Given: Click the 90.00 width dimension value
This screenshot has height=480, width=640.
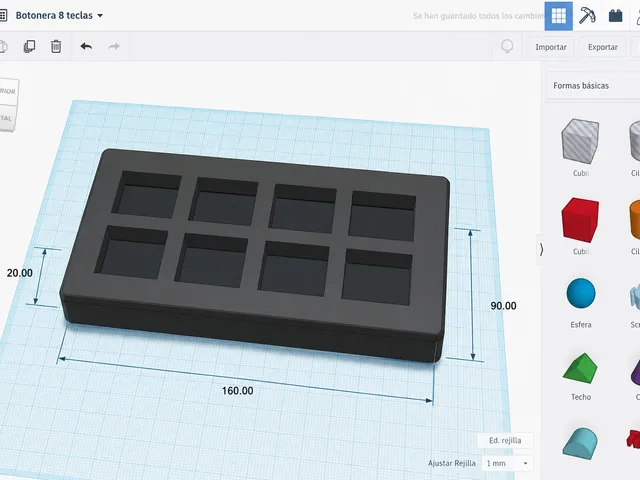Looking at the screenshot, I should pyautogui.click(x=503, y=306).
